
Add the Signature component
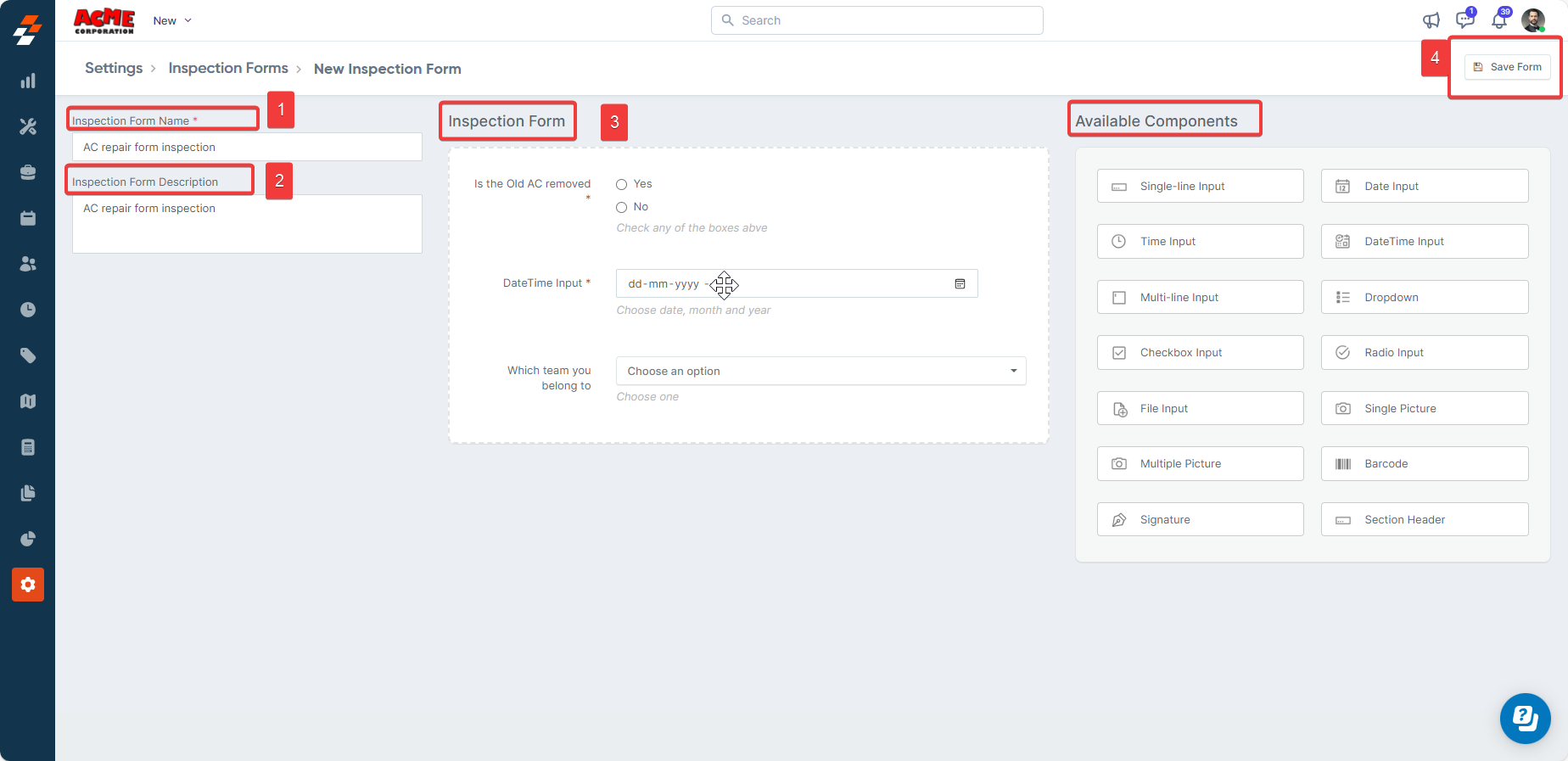click(x=1200, y=519)
